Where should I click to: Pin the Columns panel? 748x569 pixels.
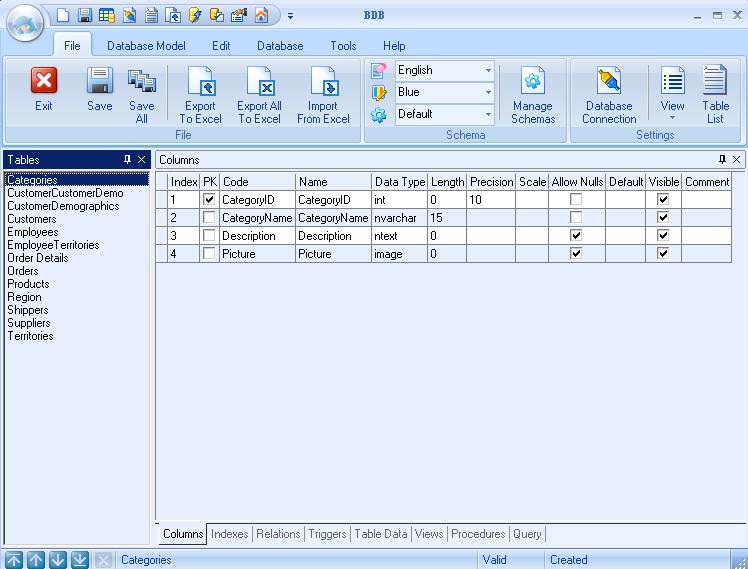722,159
